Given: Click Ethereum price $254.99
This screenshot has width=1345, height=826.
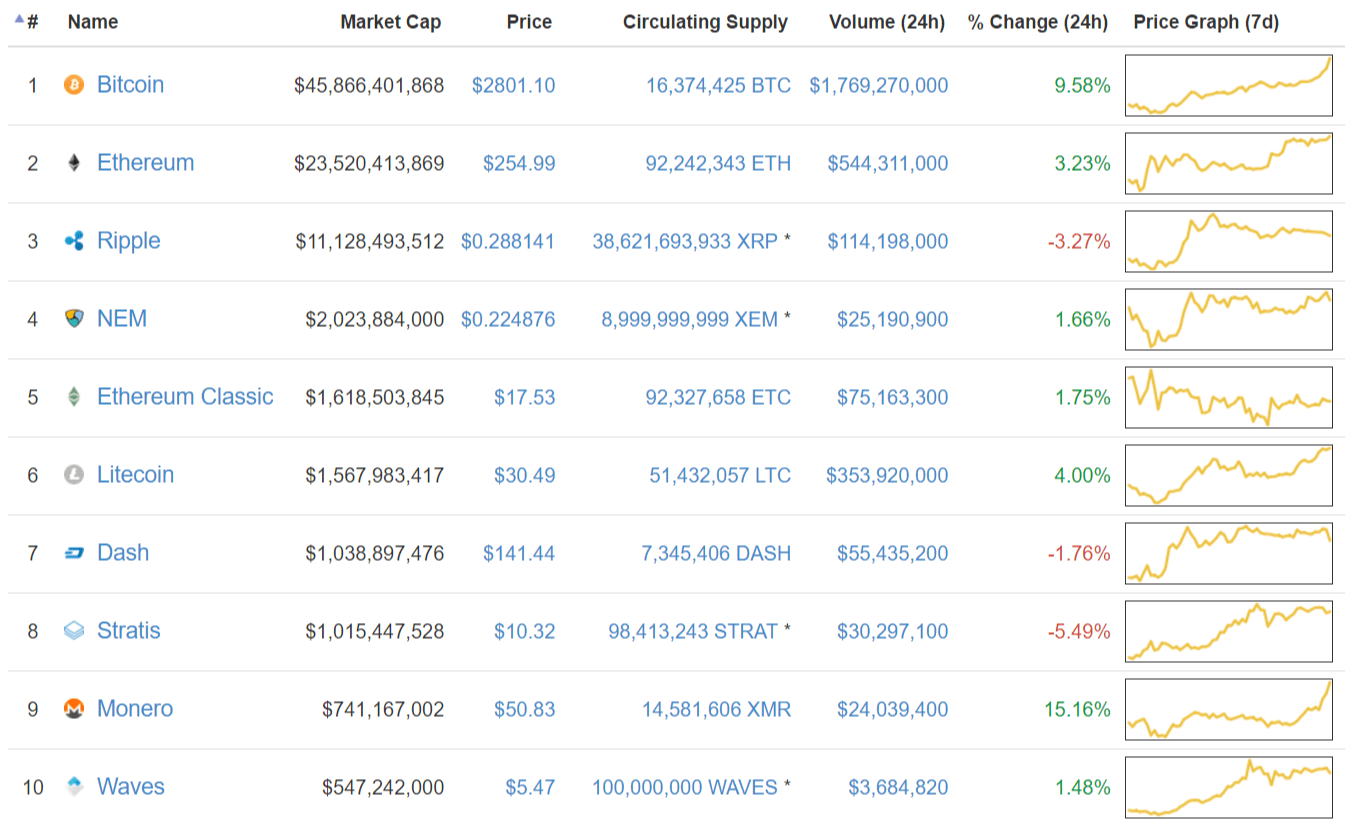Looking at the screenshot, I should click(x=519, y=163).
